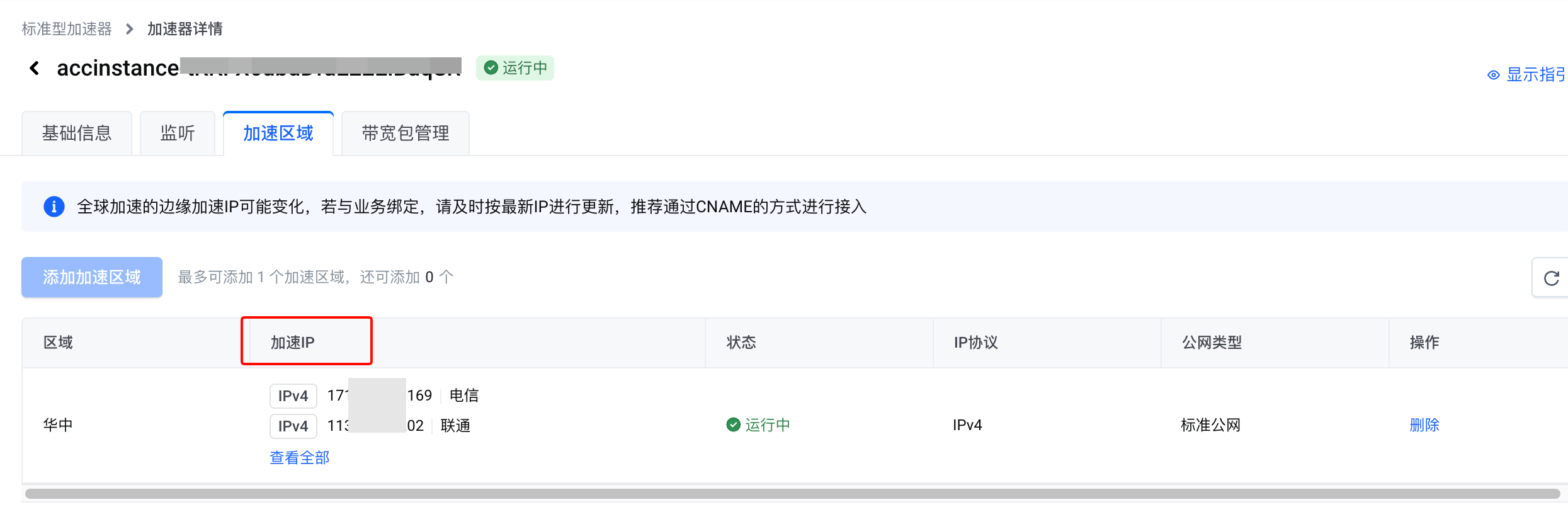Click the eye icon for 显示指引
The height and width of the screenshot is (524, 1568).
click(1493, 75)
